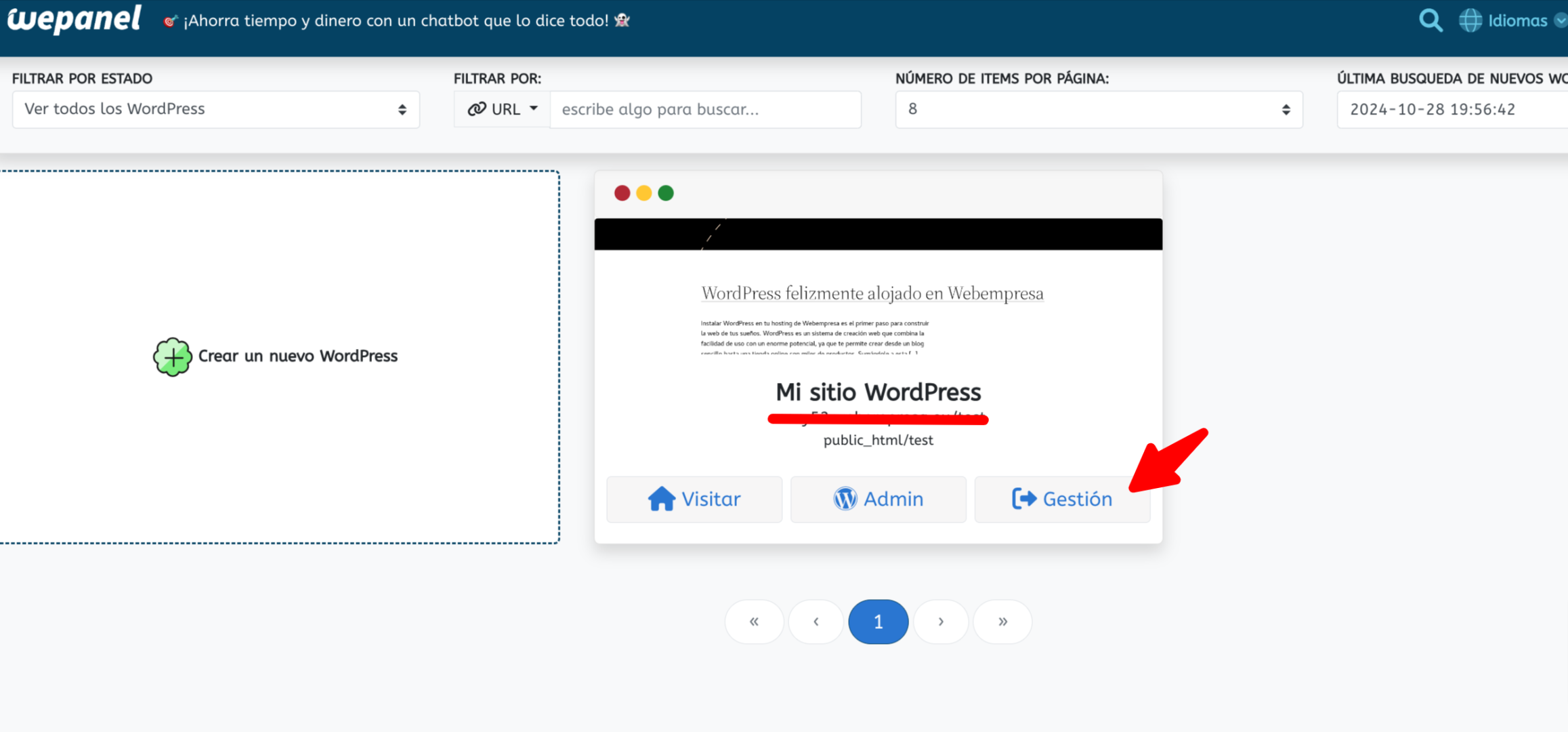Change number of items per page

[1099, 109]
